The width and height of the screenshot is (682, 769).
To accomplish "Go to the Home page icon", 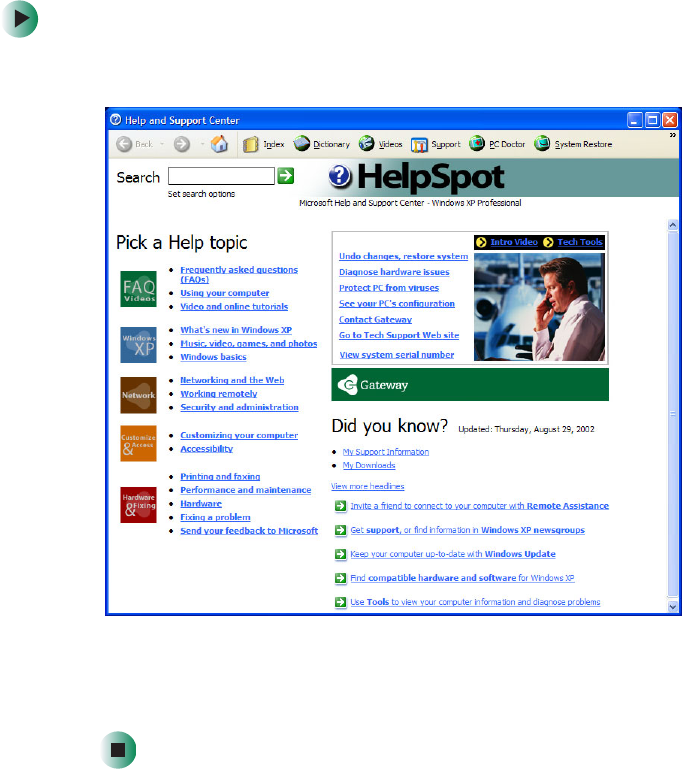I will coord(219,144).
